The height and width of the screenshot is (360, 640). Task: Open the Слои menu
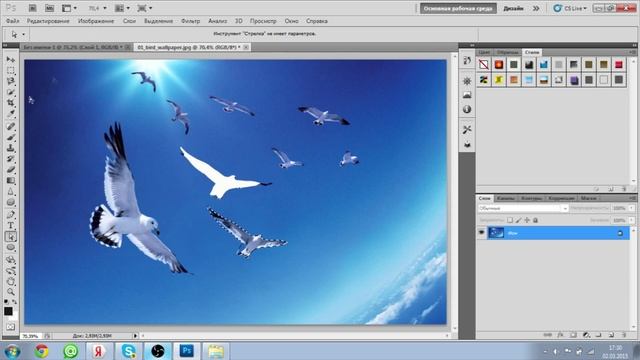click(129, 21)
